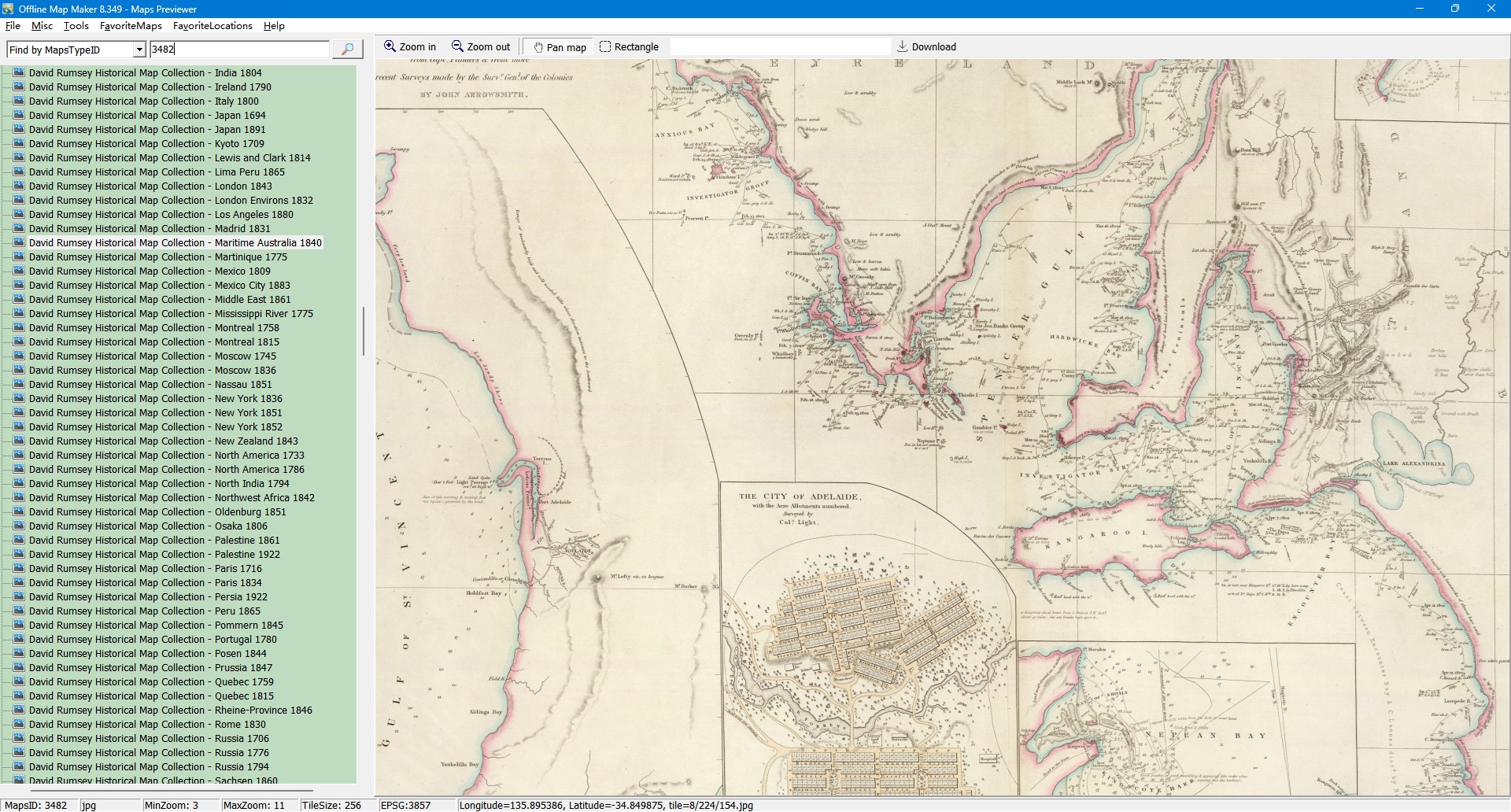Select the Pan map hand tool

[560, 47]
